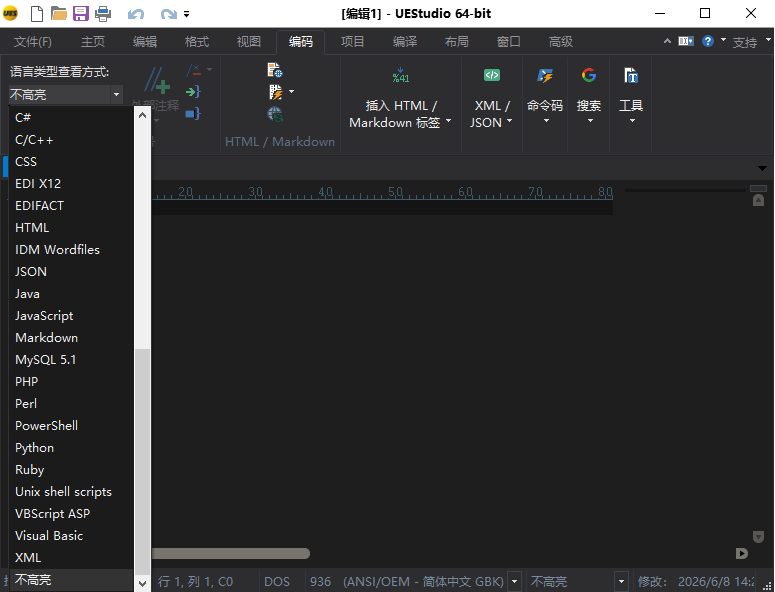This screenshot has width=775, height=592.
Task: Click the language list scroll down arrow
Action: click(142, 583)
